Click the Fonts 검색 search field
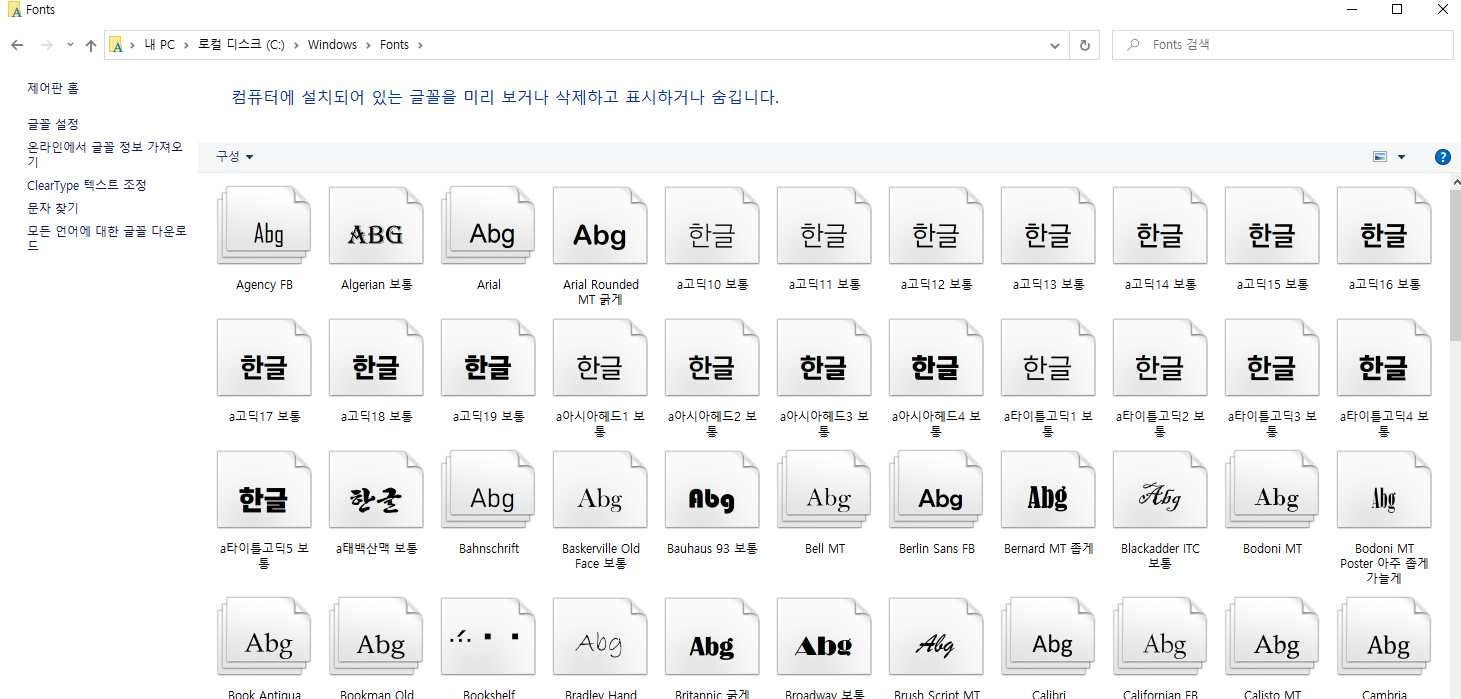 point(1282,45)
